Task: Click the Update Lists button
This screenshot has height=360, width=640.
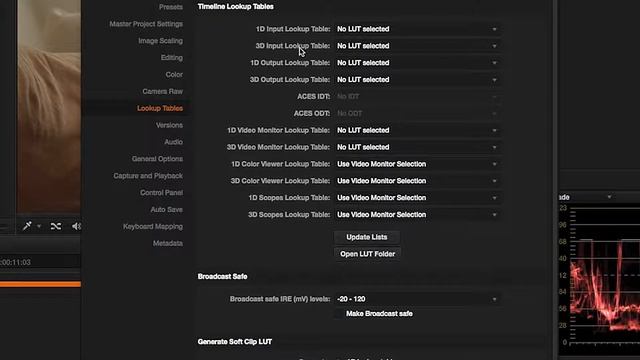Action: [367, 237]
